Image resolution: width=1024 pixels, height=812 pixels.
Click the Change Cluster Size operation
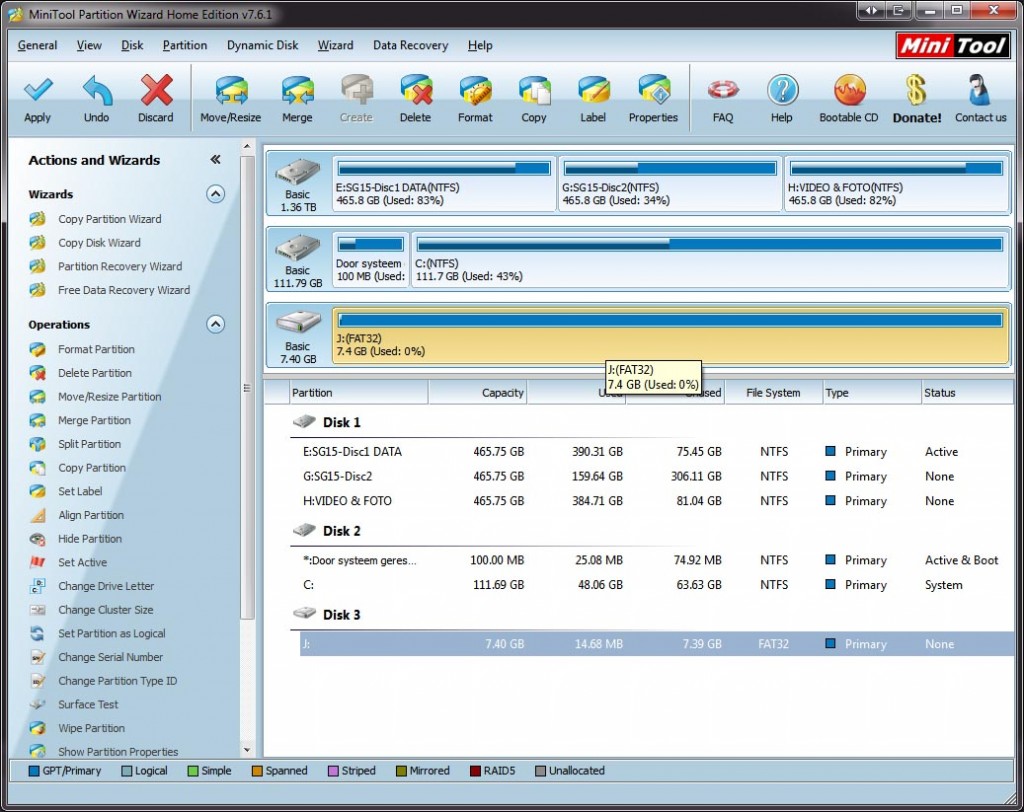click(106, 609)
